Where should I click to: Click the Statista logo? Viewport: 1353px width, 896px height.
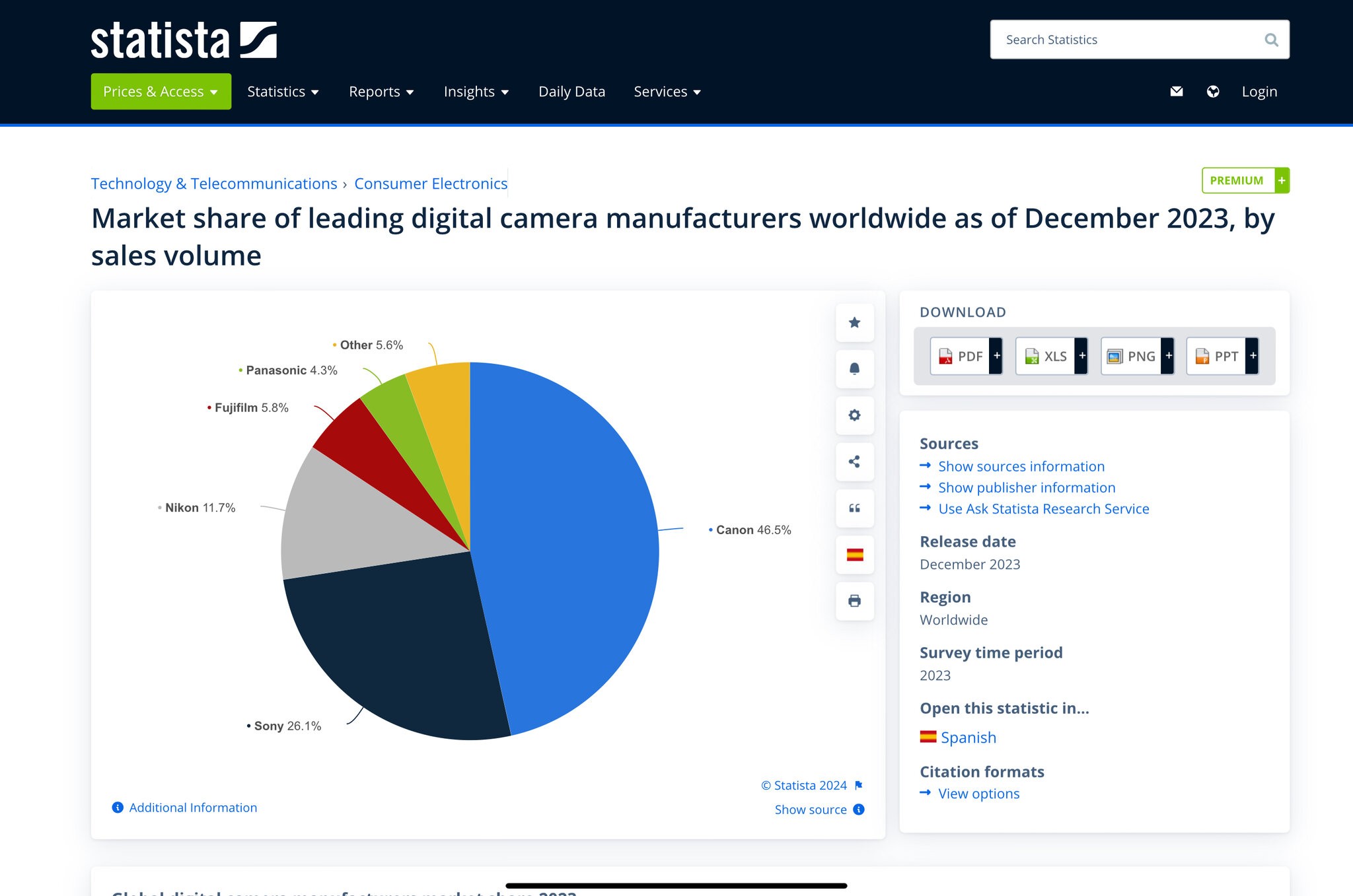(184, 40)
